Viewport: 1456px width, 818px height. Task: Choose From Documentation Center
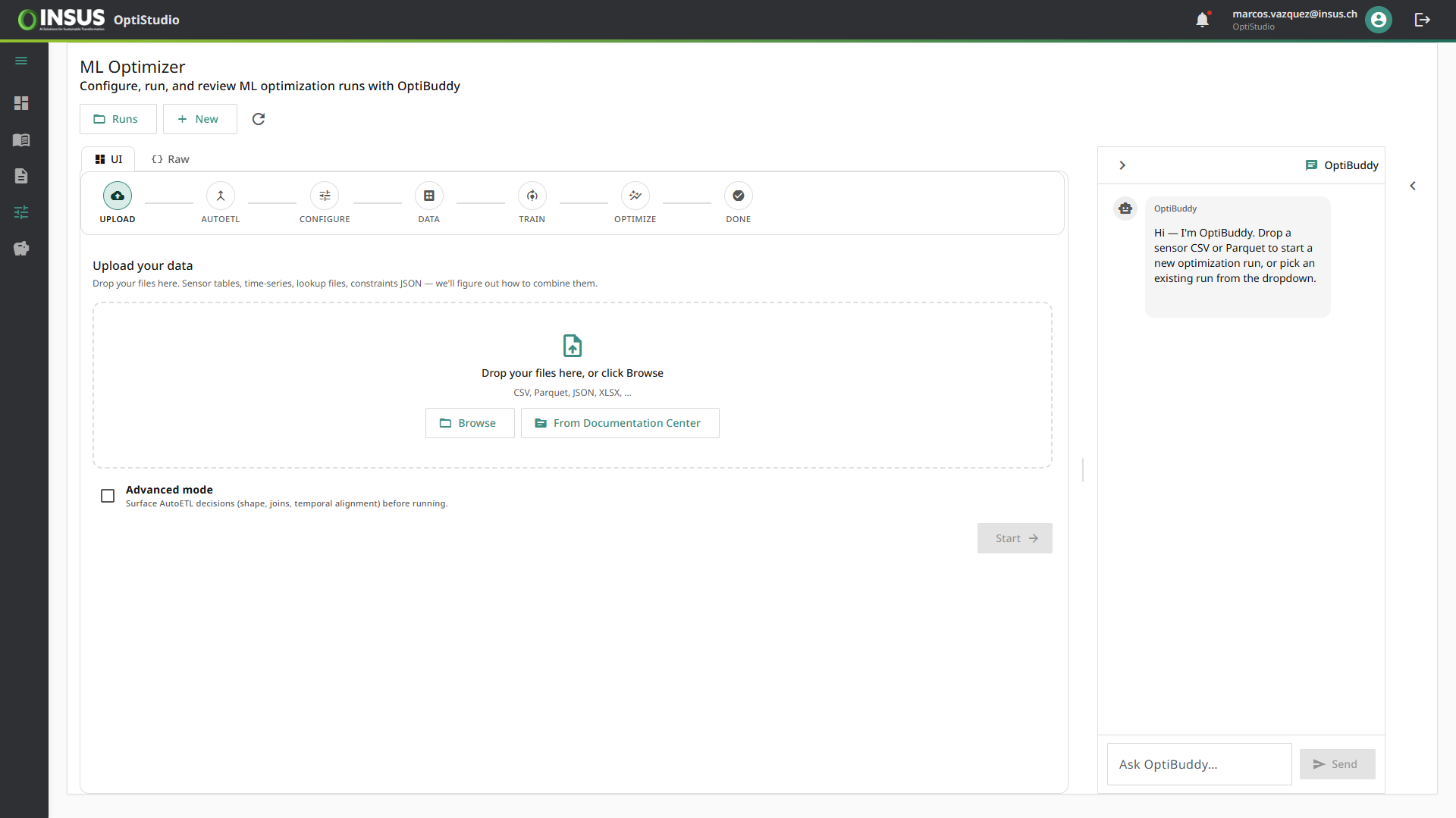click(x=620, y=423)
